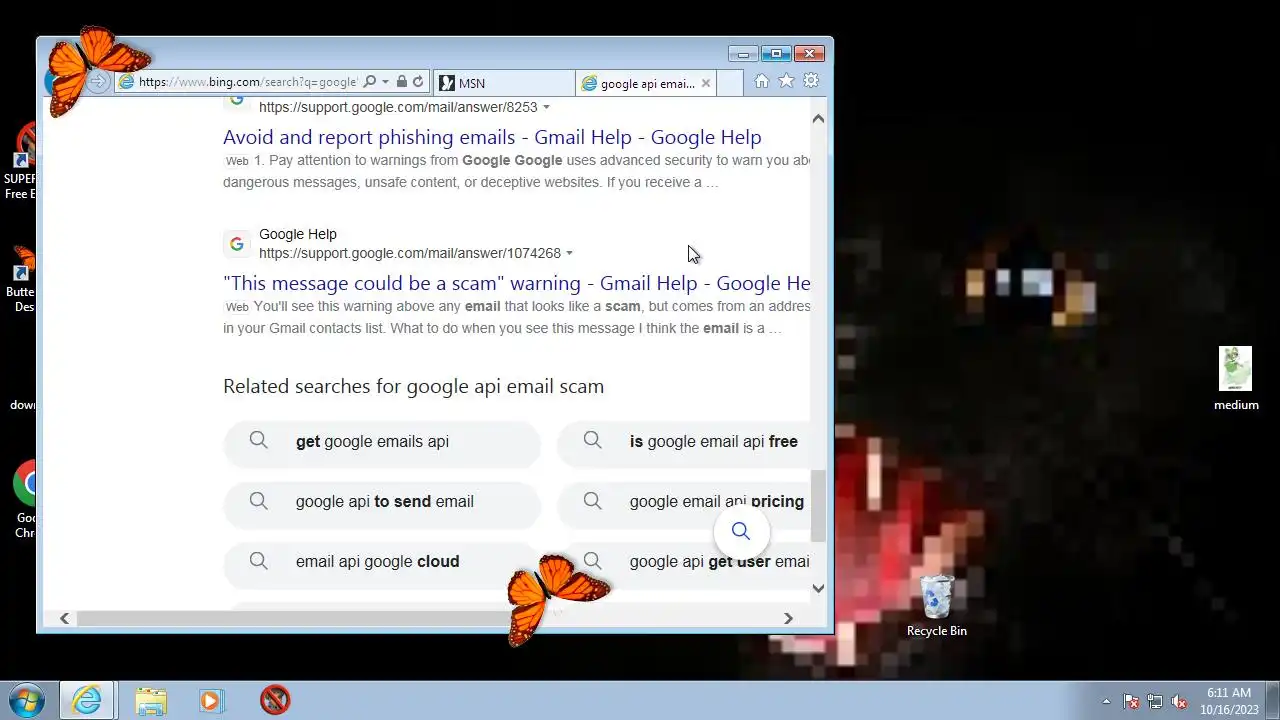Click the horizontal scrollbar thumb
This screenshot has width=1280, height=720.
tap(296, 618)
